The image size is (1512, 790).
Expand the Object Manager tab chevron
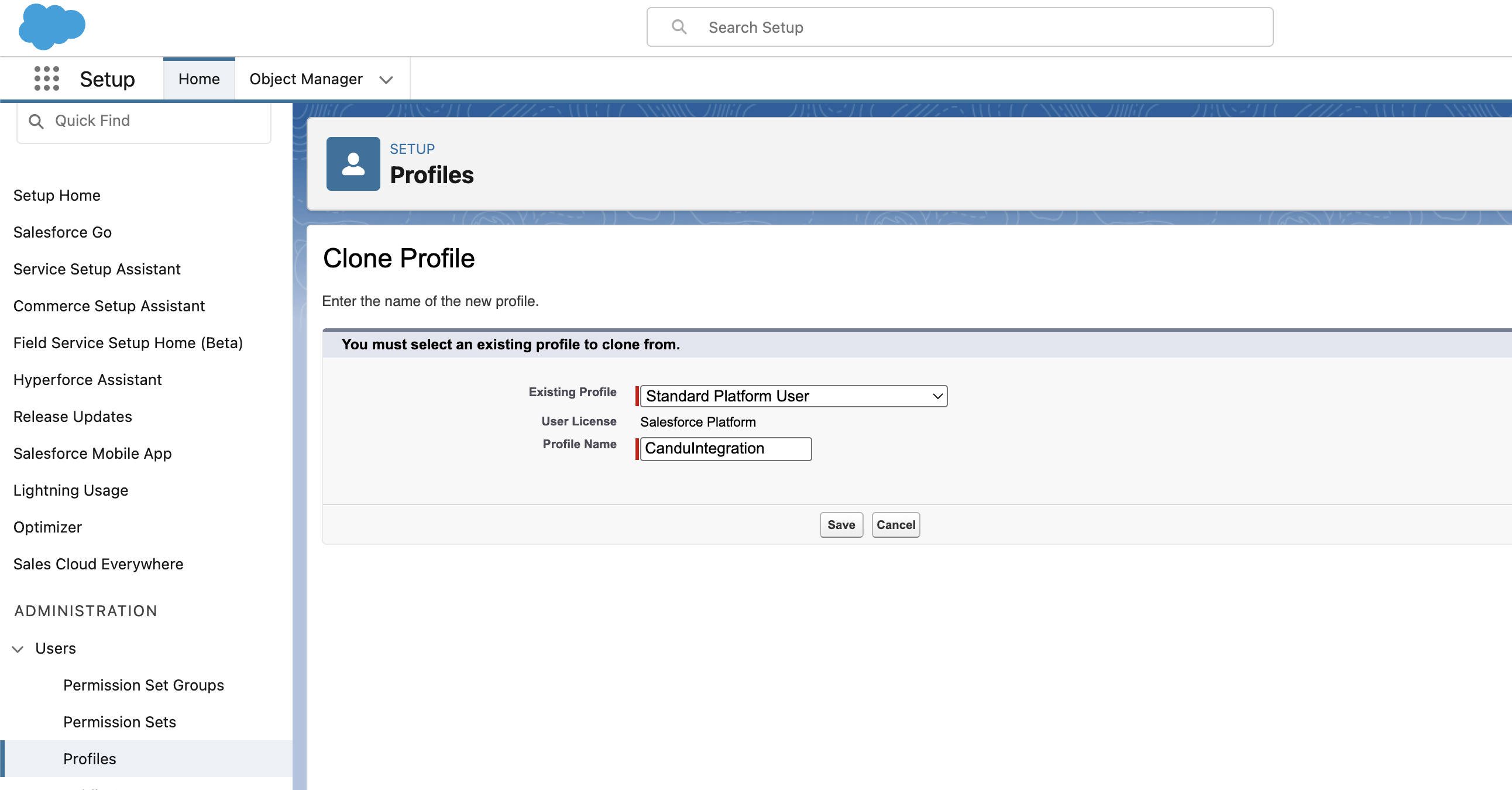[386, 80]
